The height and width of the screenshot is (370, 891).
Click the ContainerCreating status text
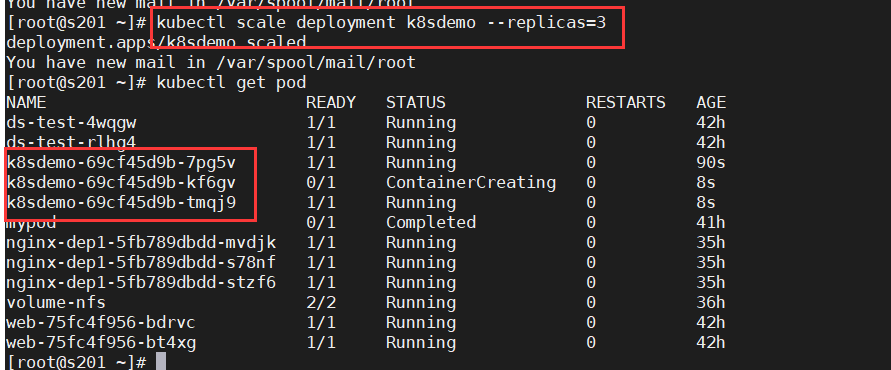(x=471, y=183)
